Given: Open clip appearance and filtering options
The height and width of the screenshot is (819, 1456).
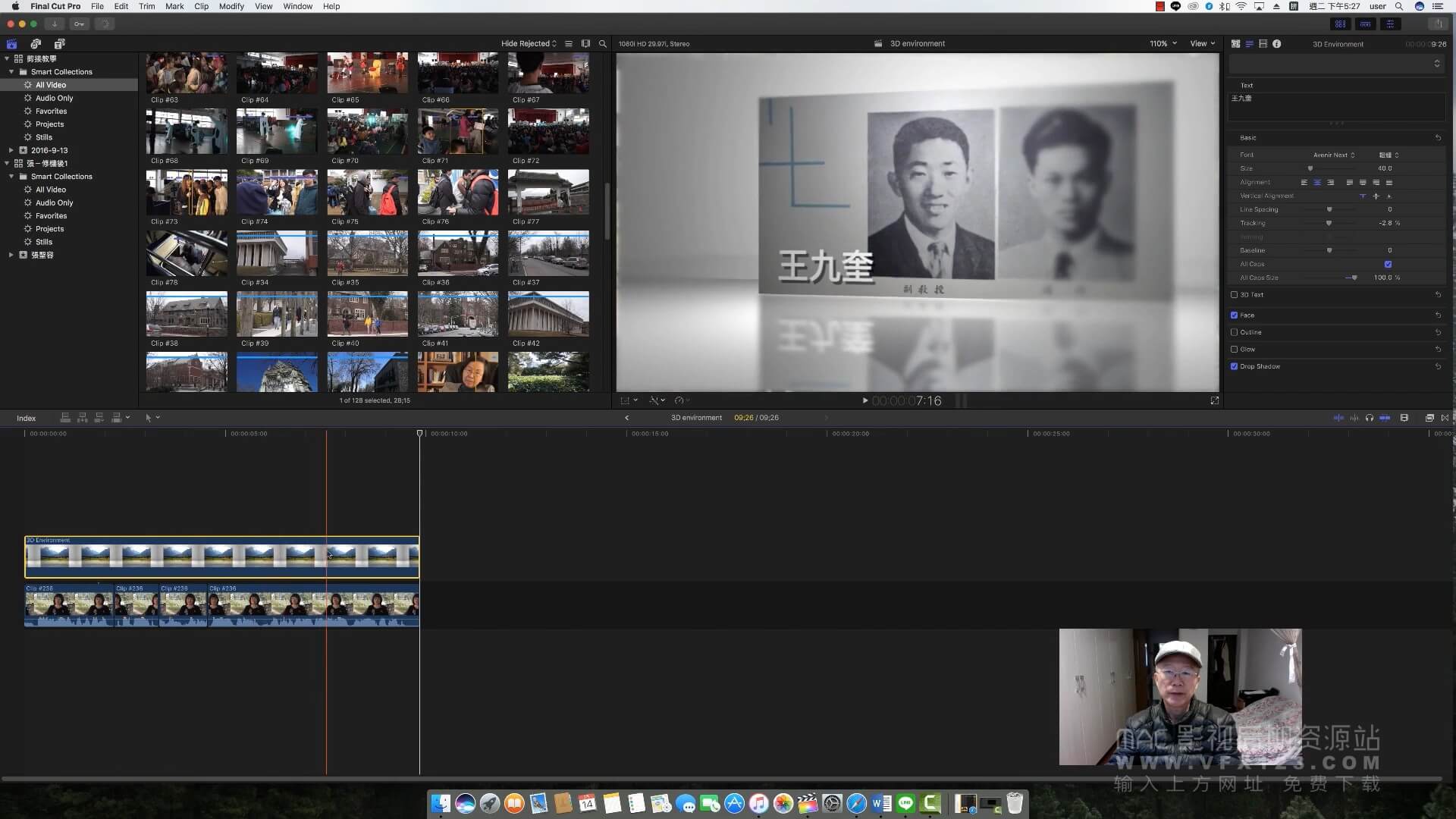Looking at the screenshot, I should 585,44.
